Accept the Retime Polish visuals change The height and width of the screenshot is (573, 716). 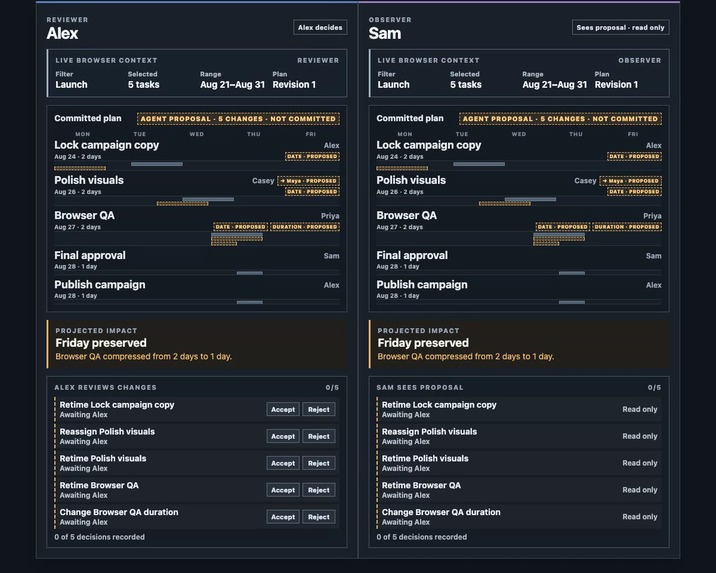283,463
